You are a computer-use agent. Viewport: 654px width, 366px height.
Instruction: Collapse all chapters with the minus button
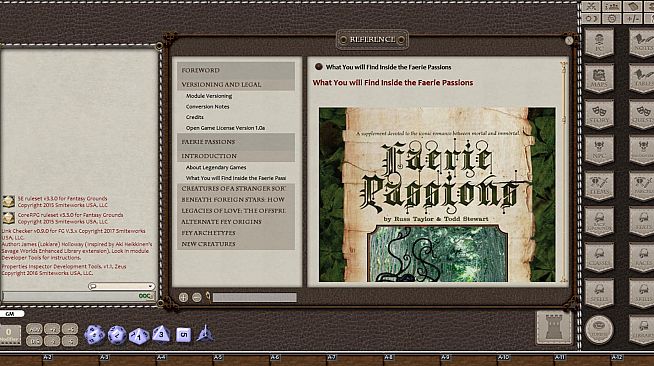(196, 297)
